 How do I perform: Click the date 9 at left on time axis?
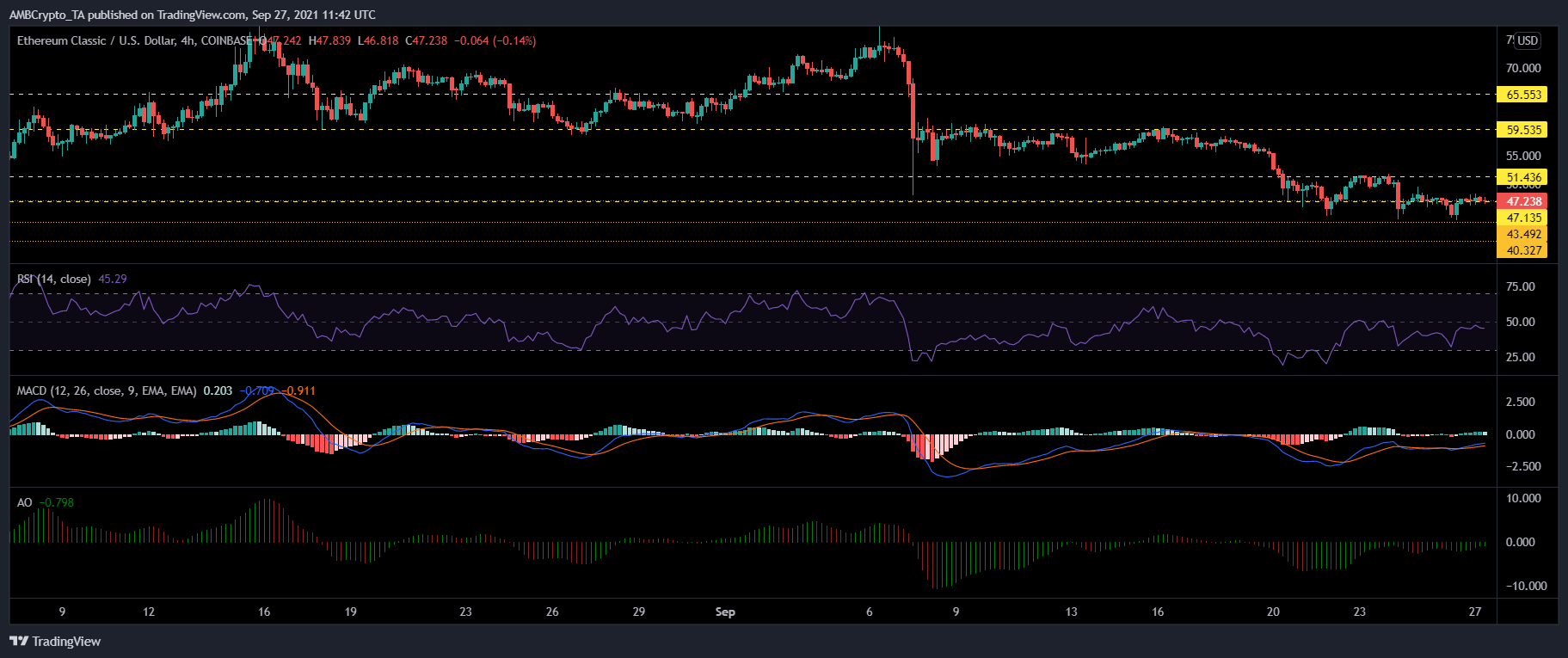pyautogui.click(x=62, y=612)
